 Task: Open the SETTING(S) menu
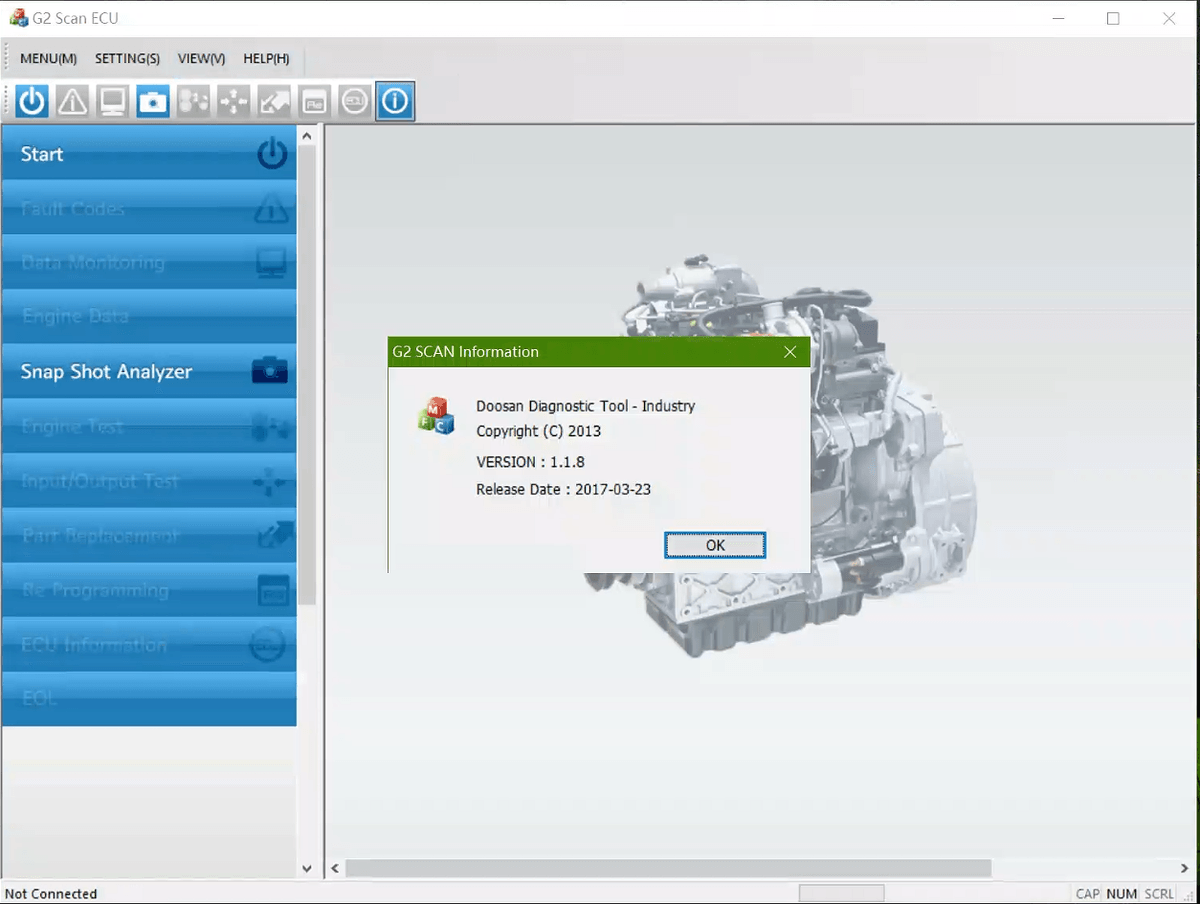[x=127, y=59]
